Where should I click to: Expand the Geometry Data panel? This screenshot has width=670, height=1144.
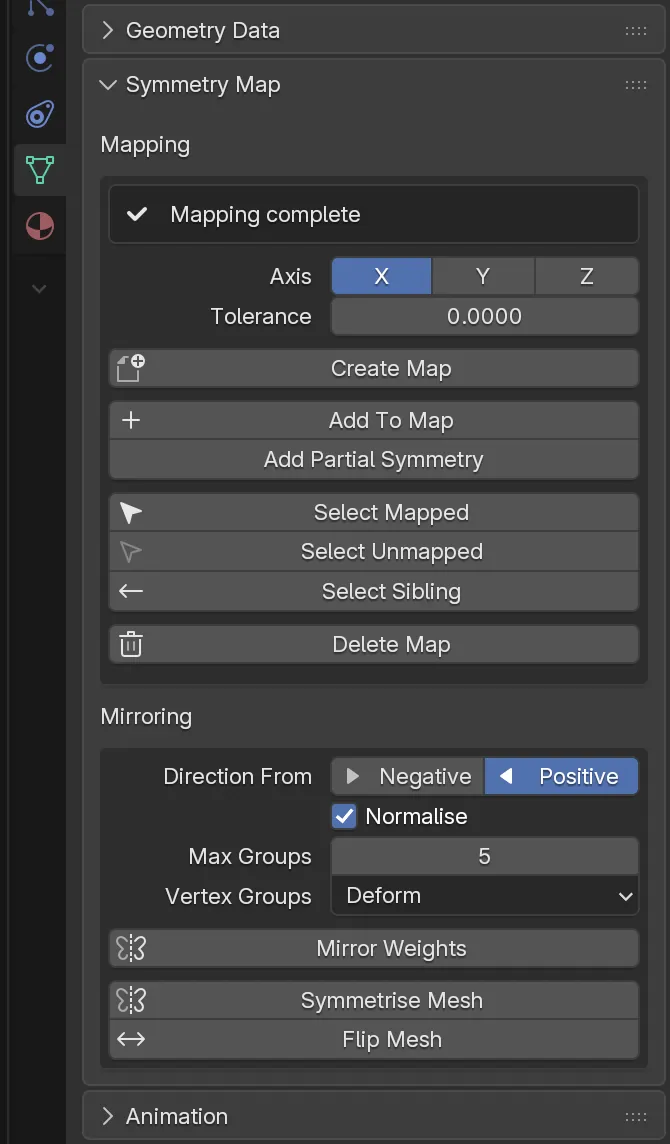[x=107, y=31]
